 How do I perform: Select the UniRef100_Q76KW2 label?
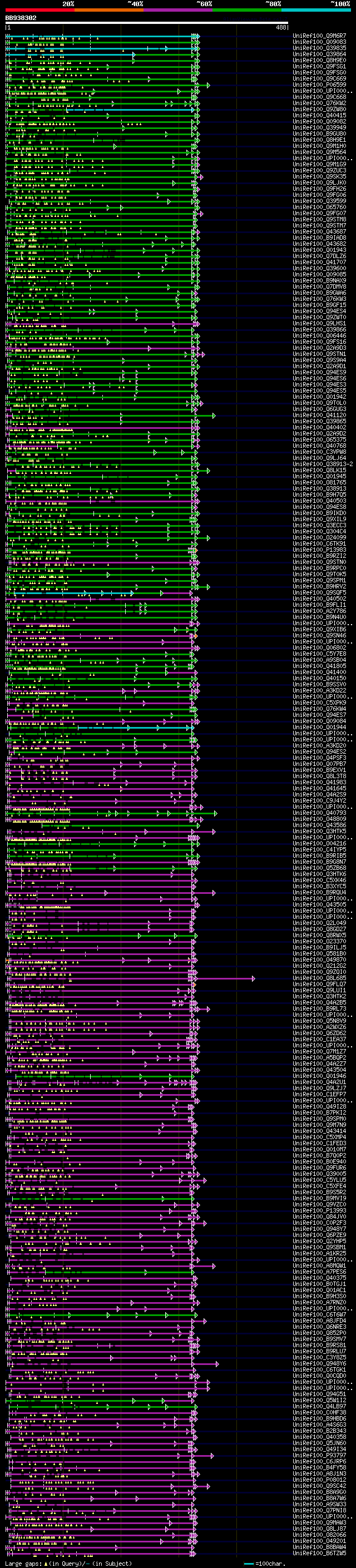(x=319, y=103)
